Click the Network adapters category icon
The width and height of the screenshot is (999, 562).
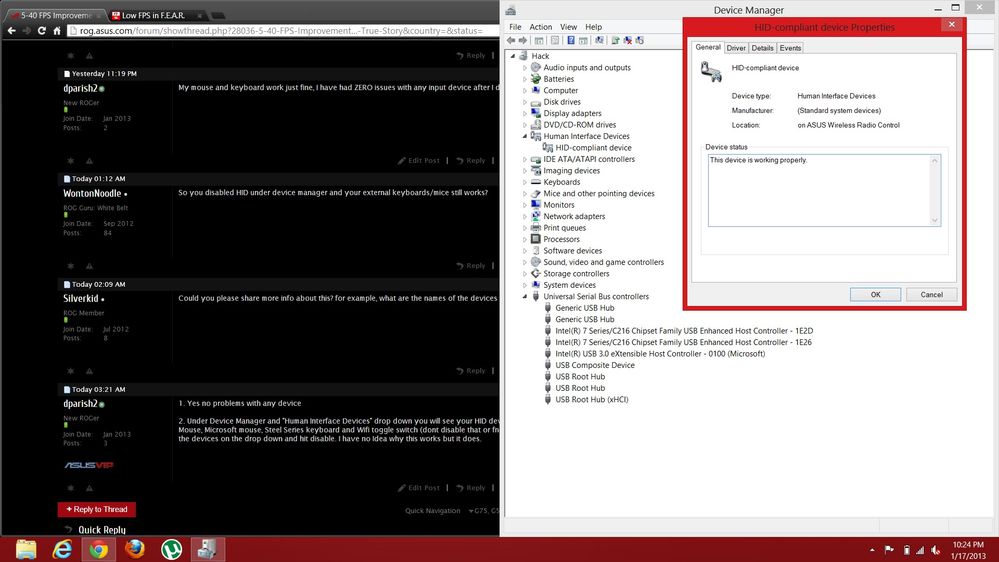click(536, 216)
